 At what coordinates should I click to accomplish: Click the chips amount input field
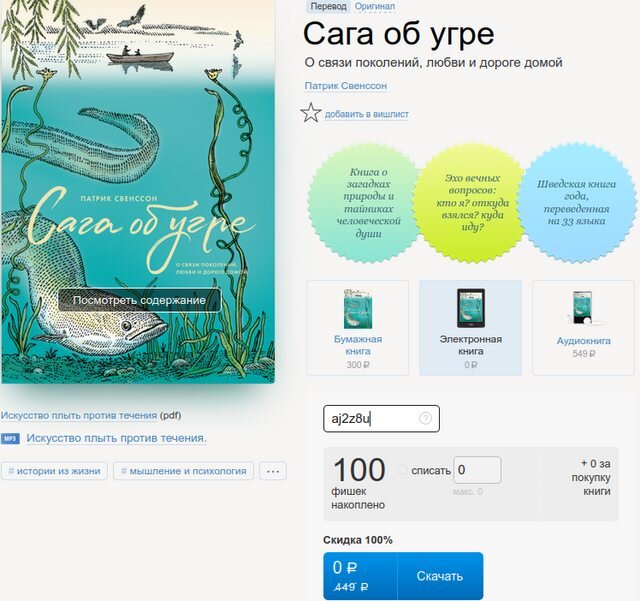coord(477,470)
